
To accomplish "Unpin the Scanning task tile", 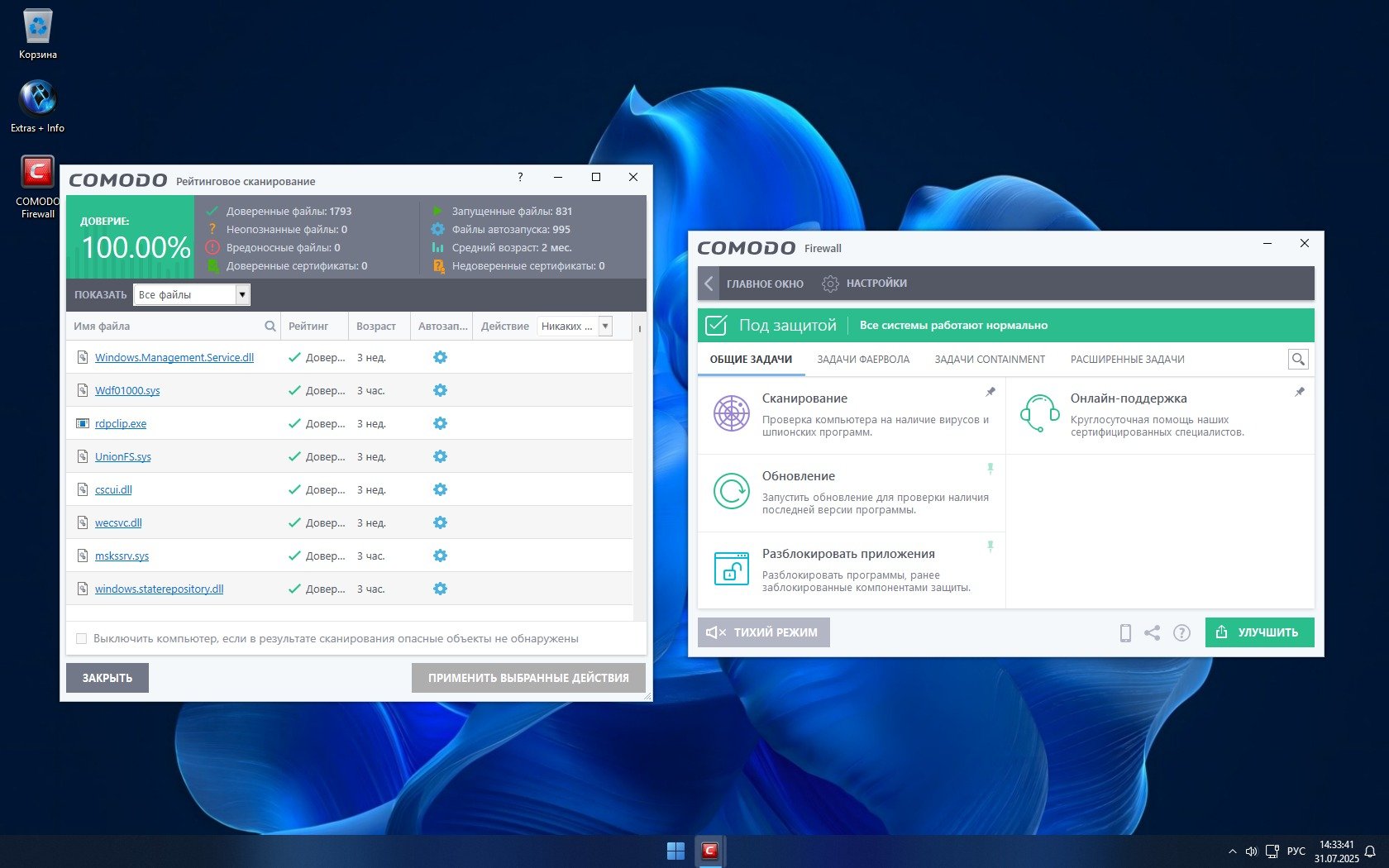I will click(x=990, y=392).
